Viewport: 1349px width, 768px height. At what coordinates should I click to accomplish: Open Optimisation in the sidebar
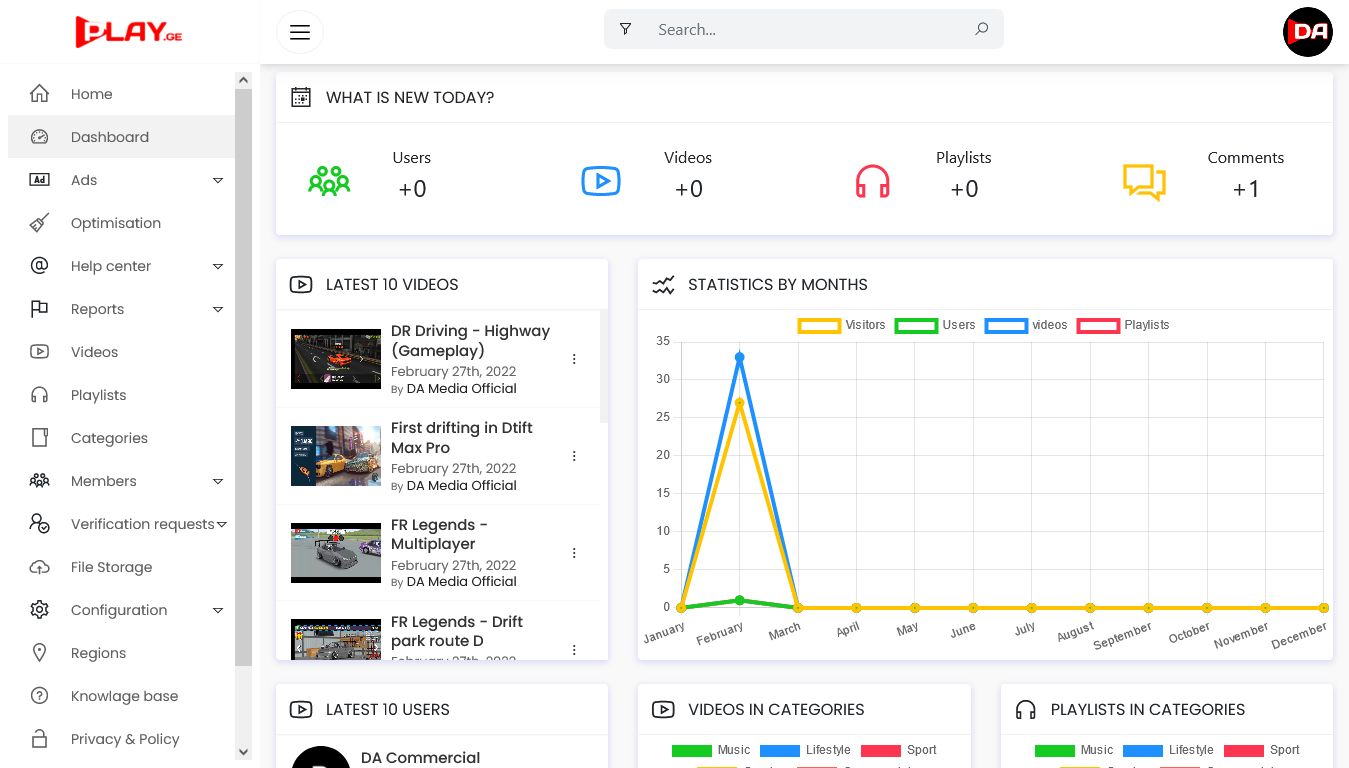pos(115,223)
